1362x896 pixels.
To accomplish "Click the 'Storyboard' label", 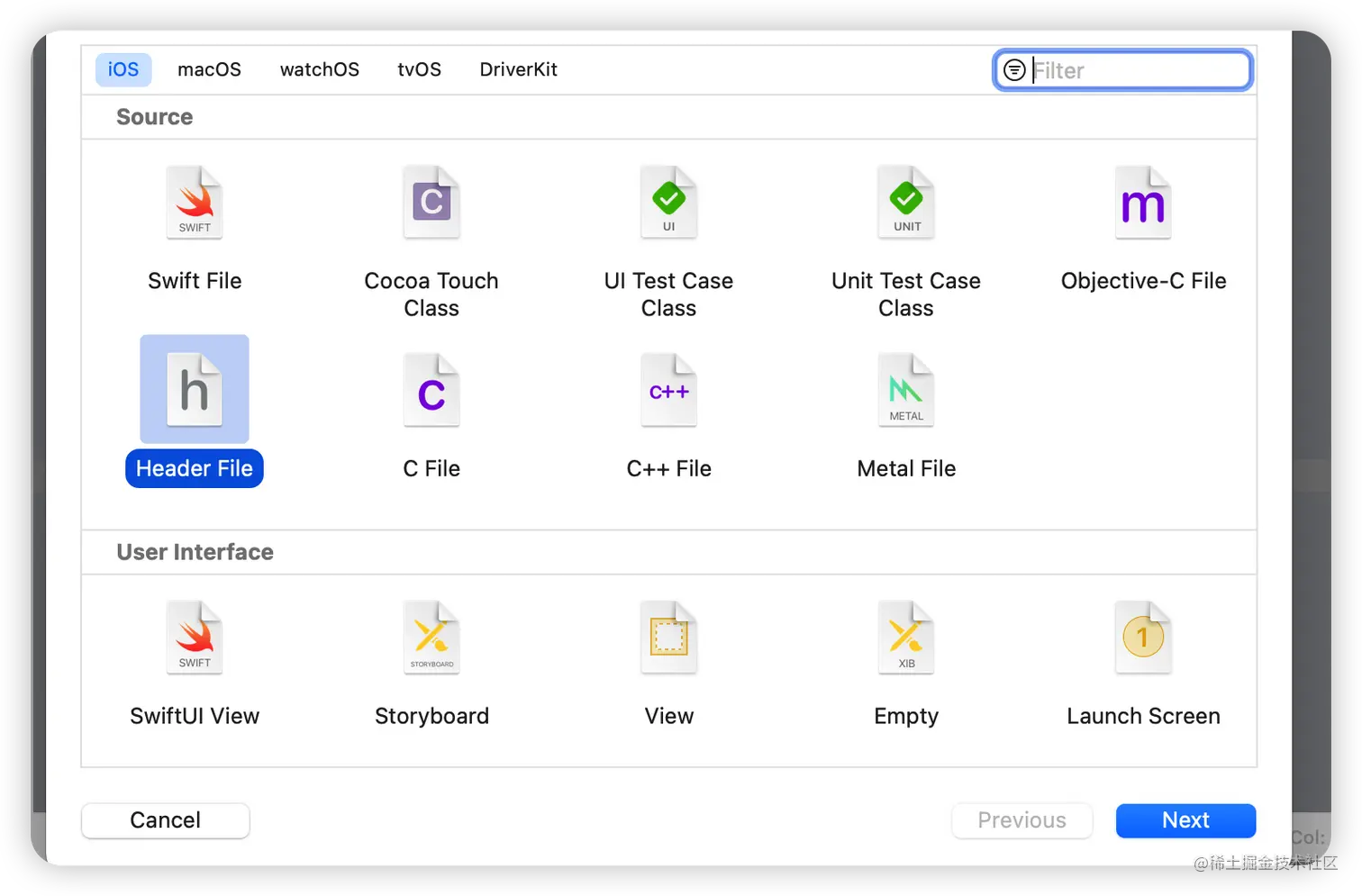I will click(431, 716).
